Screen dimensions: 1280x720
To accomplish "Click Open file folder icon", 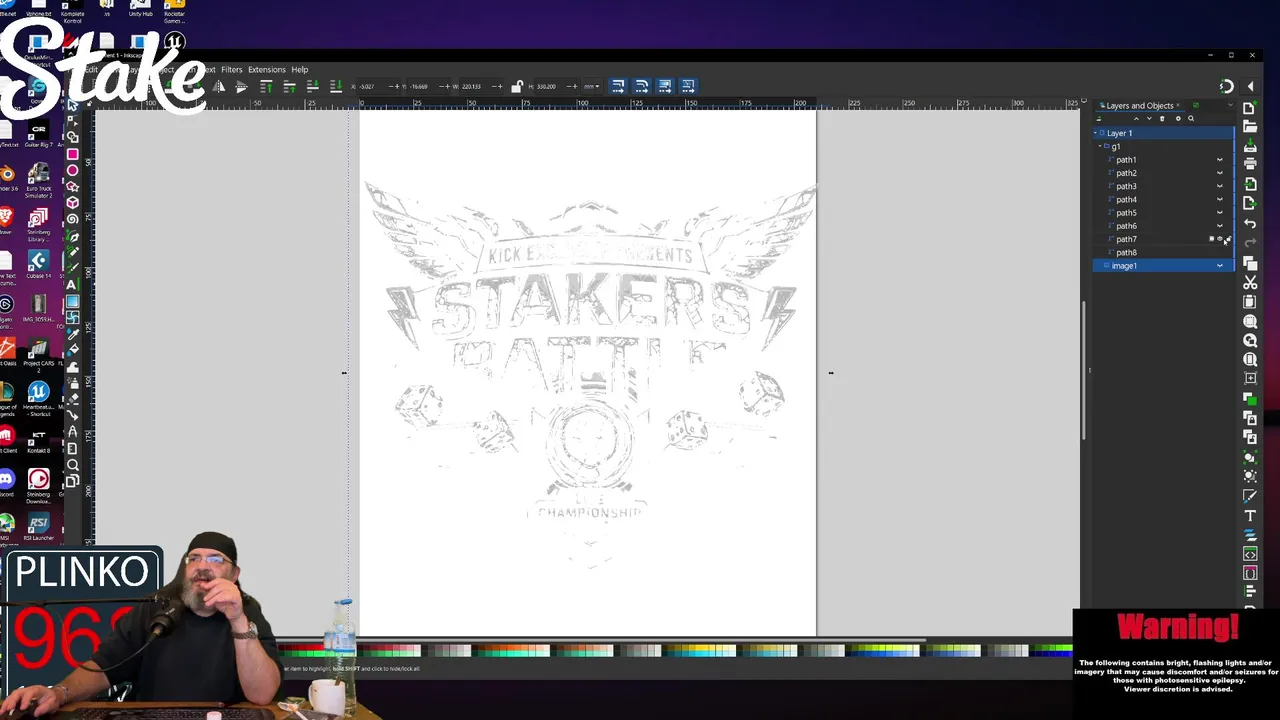I will tap(1249, 127).
